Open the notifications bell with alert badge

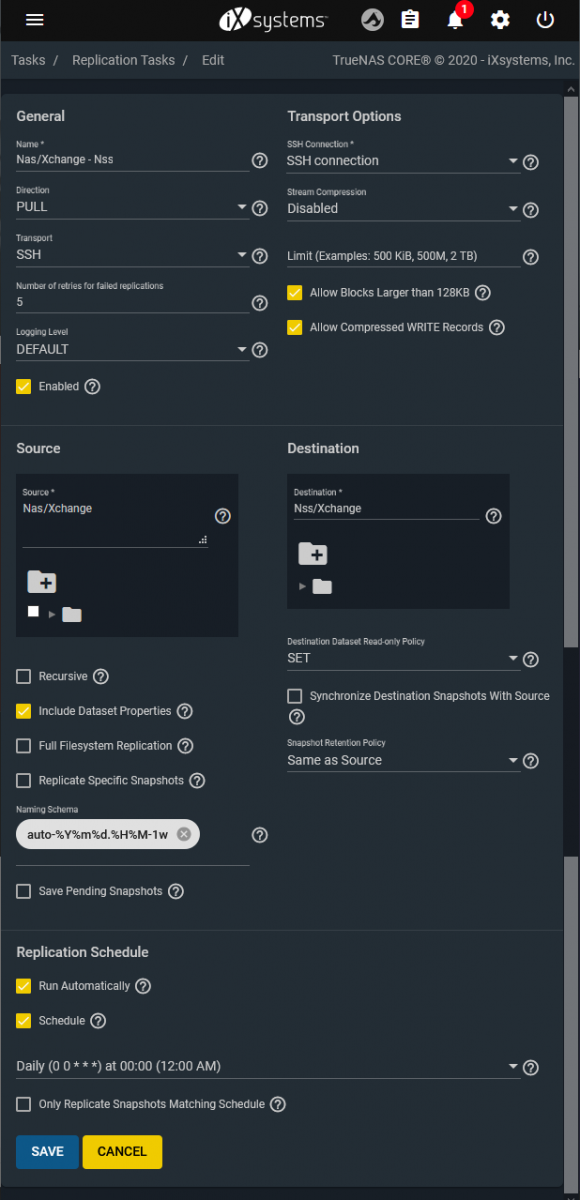coord(456,18)
